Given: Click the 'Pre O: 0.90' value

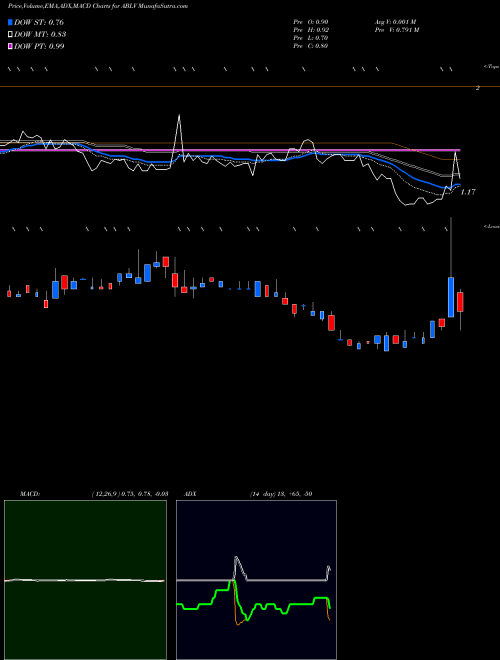Looking at the screenshot, I should 311,22.
